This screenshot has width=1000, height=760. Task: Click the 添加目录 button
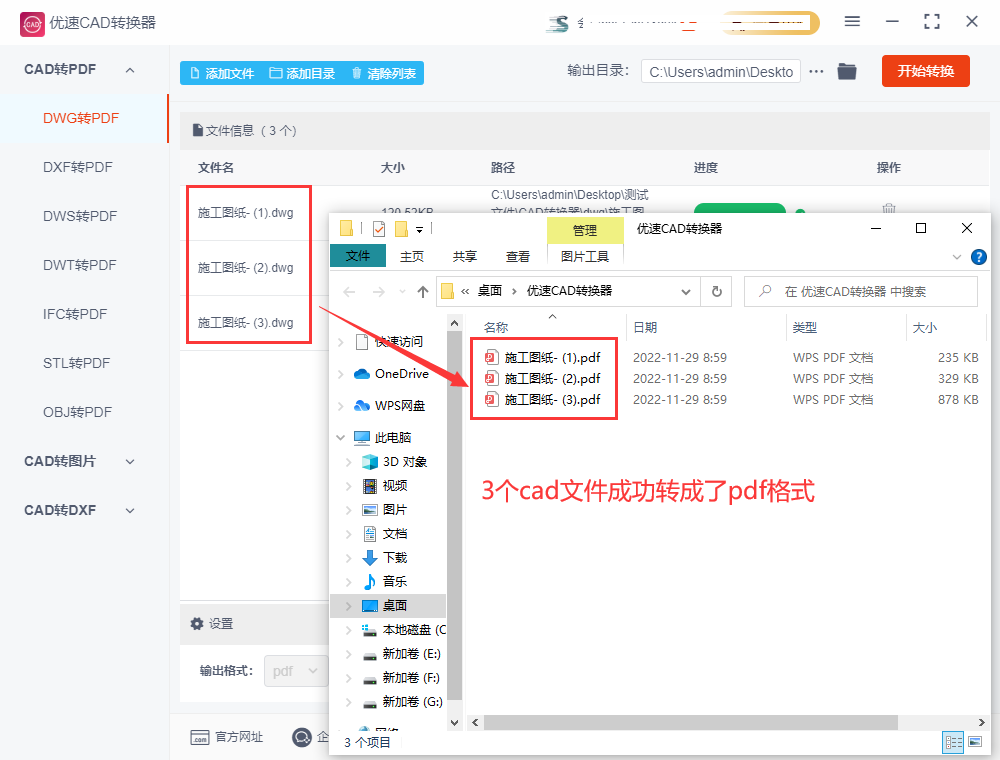click(302, 73)
